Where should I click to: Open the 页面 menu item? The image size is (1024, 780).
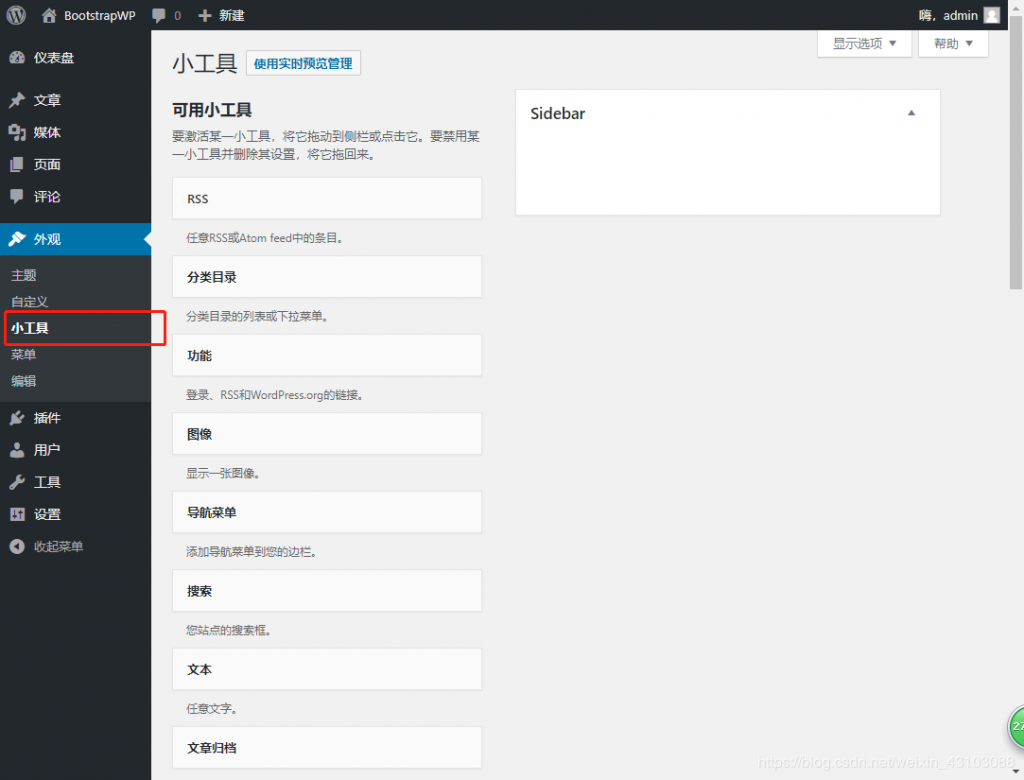(75, 164)
